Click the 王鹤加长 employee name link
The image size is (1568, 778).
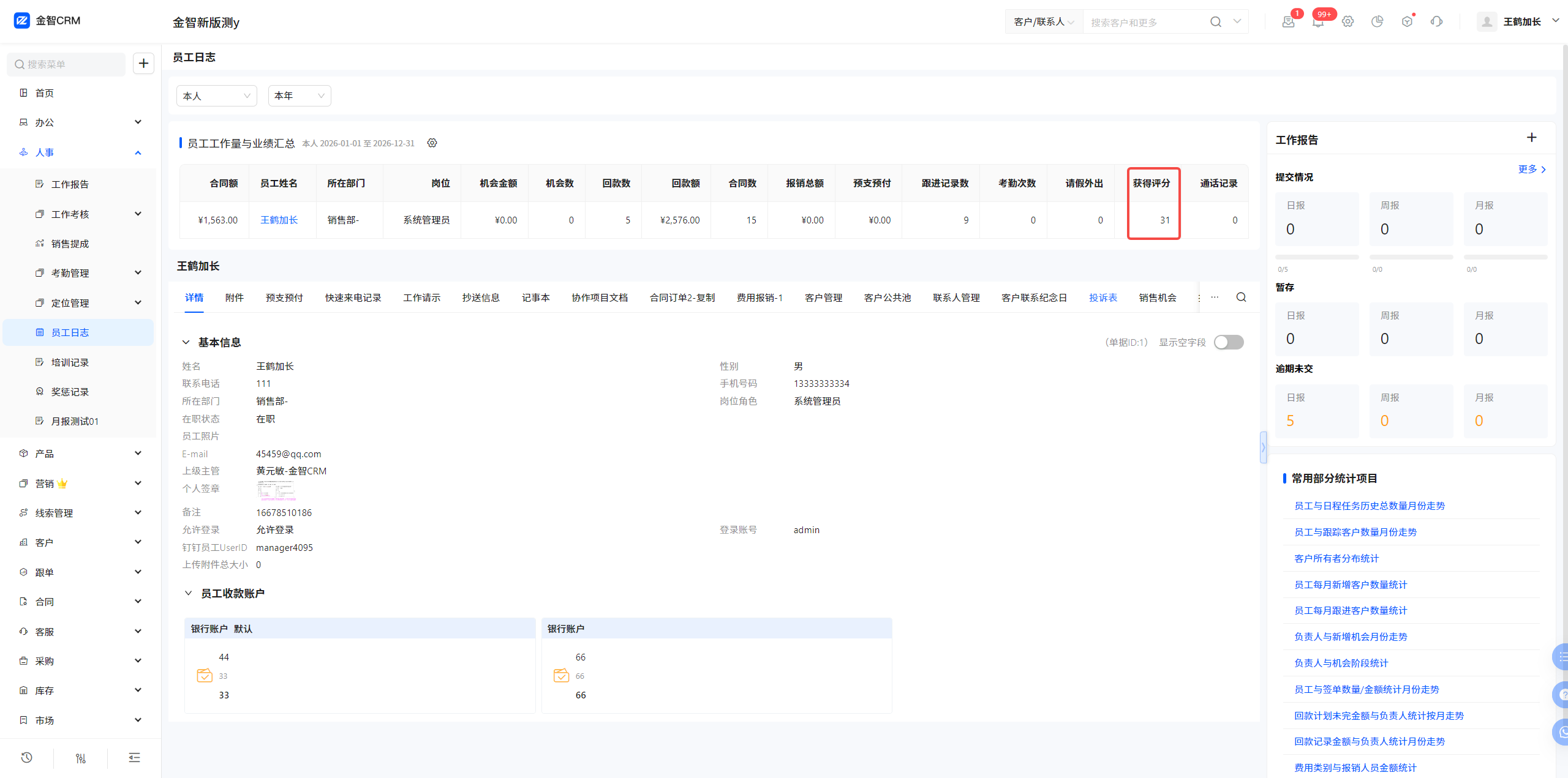tap(279, 220)
